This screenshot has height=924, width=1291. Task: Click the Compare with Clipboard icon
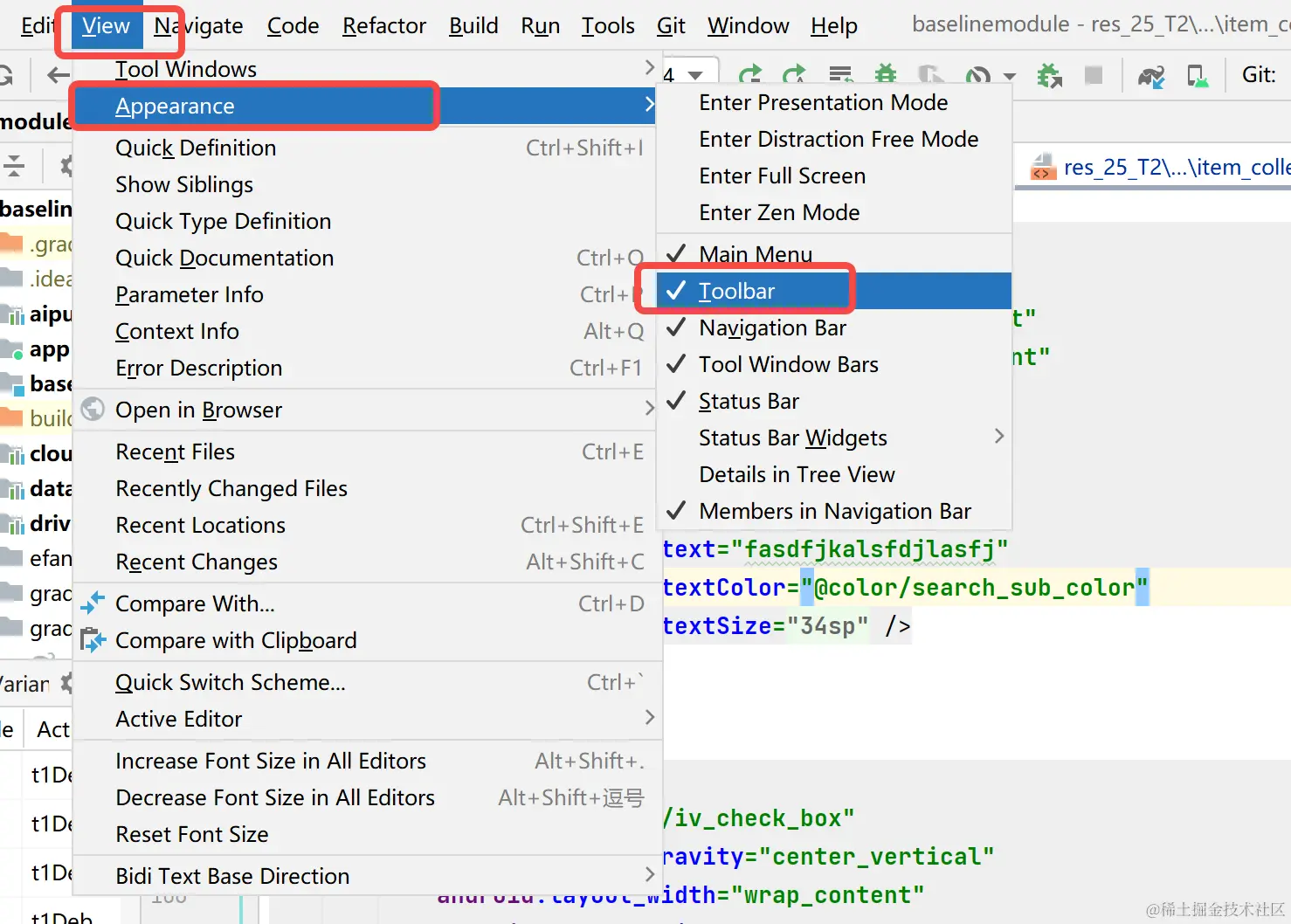click(93, 640)
